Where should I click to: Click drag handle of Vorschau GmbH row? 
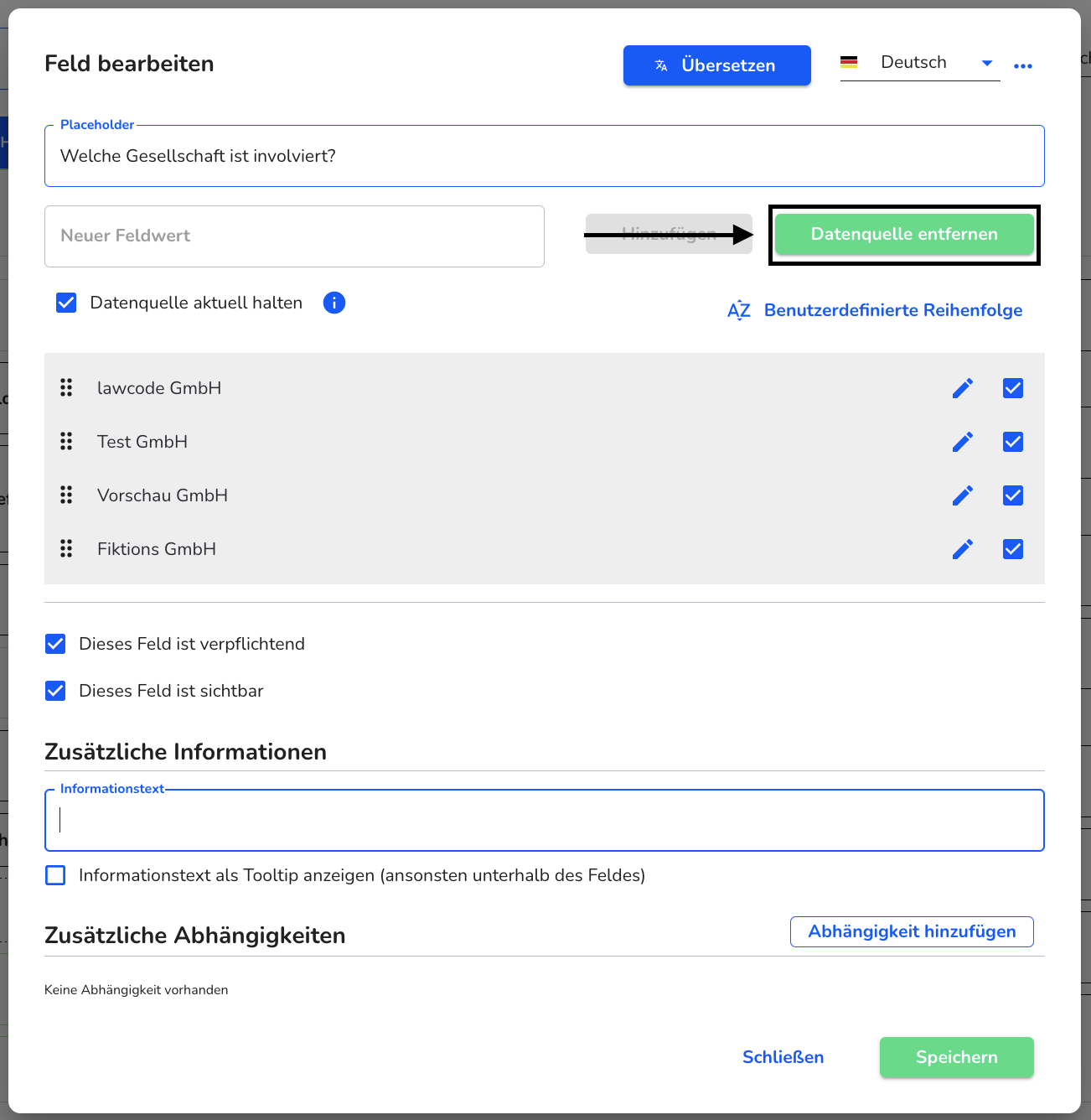pos(66,495)
